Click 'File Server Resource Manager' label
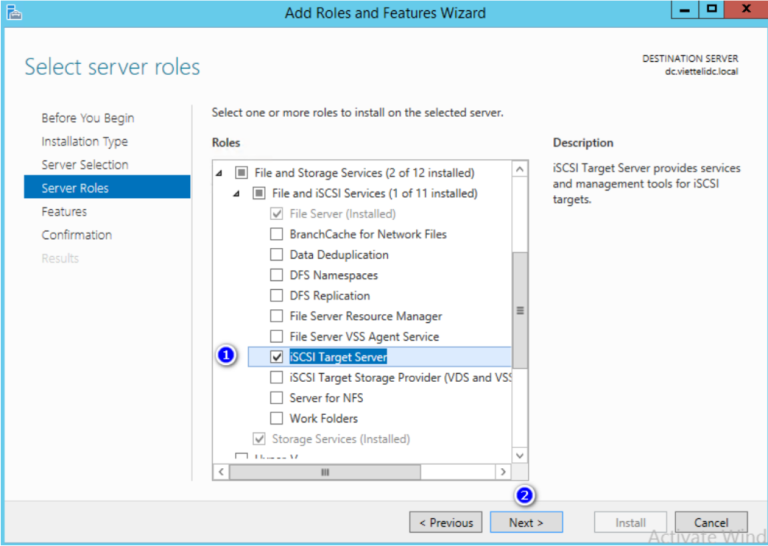Screen dimensions: 768x546 click(x=365, y=316)
